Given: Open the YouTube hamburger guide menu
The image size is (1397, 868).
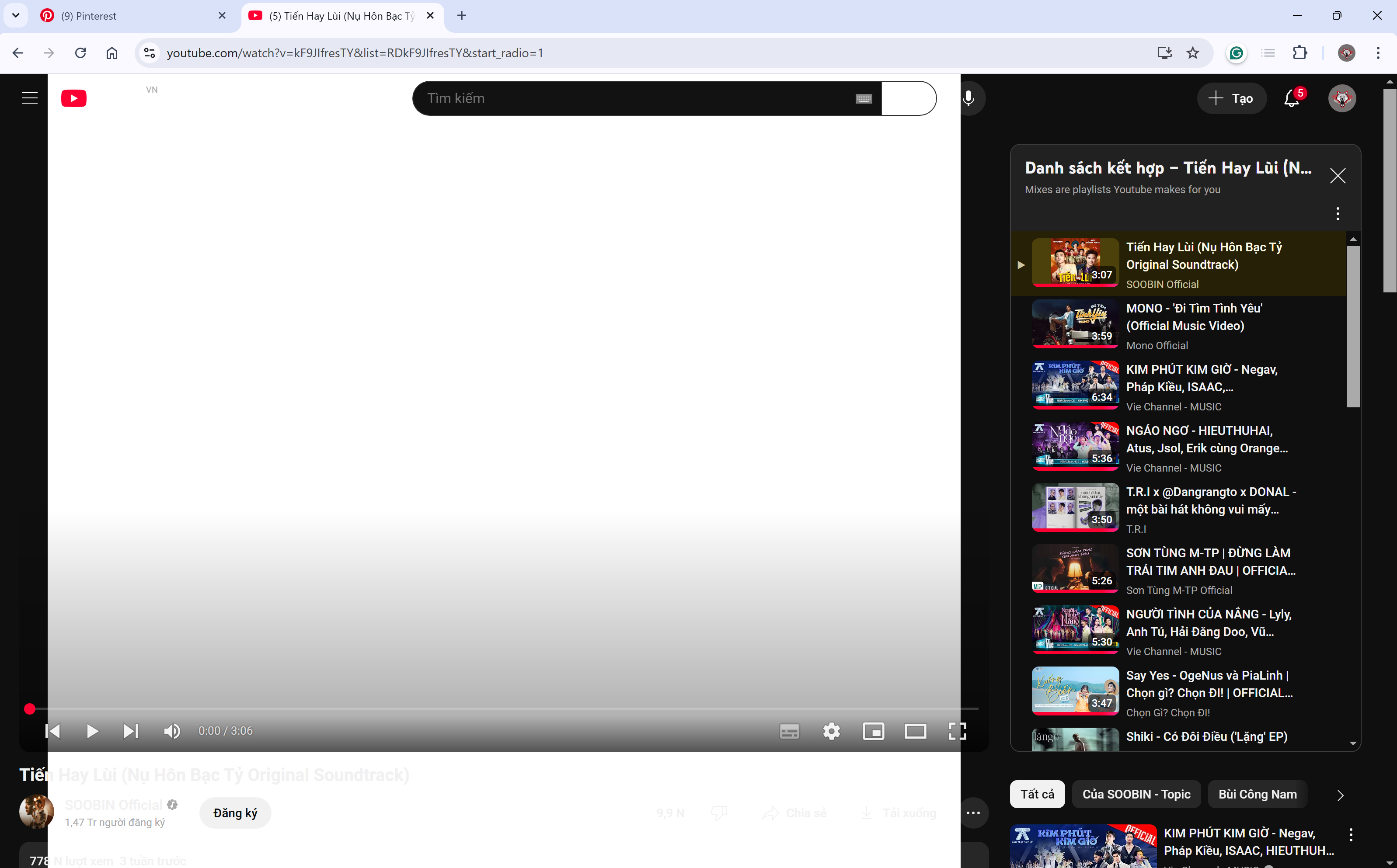Looking at the screenshot, I should [x=29, y=98].
